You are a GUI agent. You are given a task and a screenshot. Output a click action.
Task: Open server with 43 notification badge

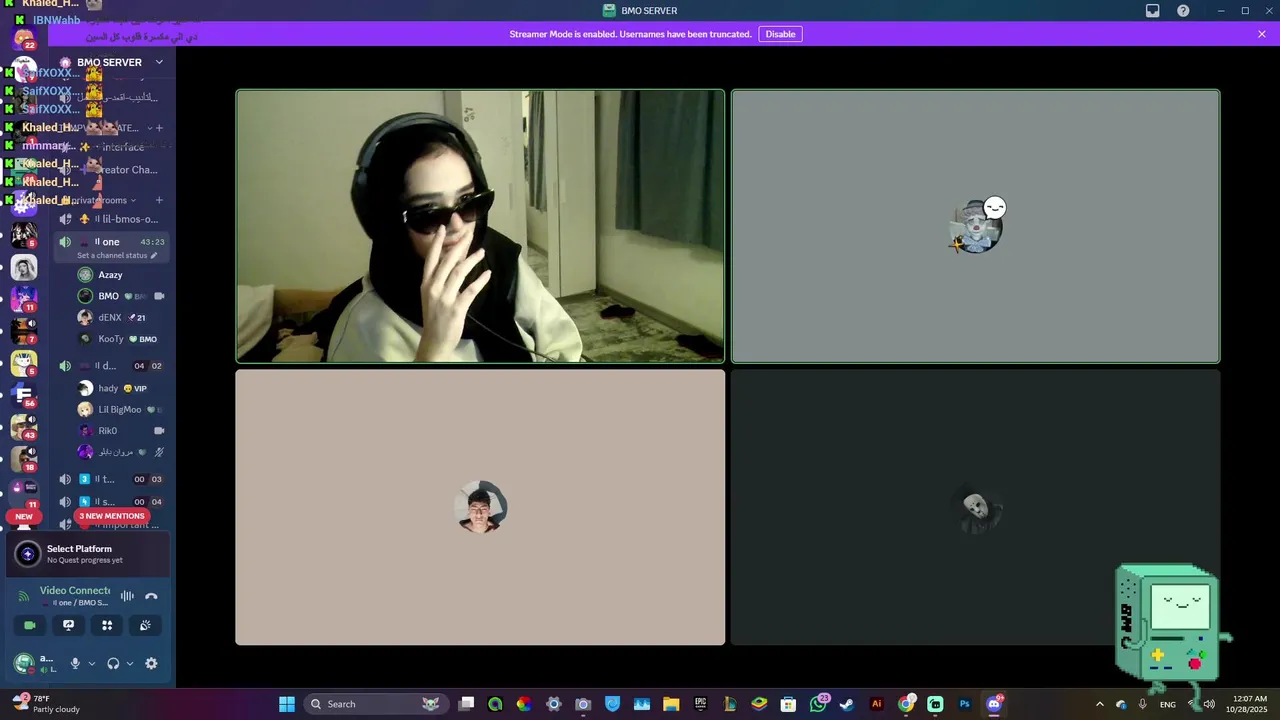(x=24, y=427)
